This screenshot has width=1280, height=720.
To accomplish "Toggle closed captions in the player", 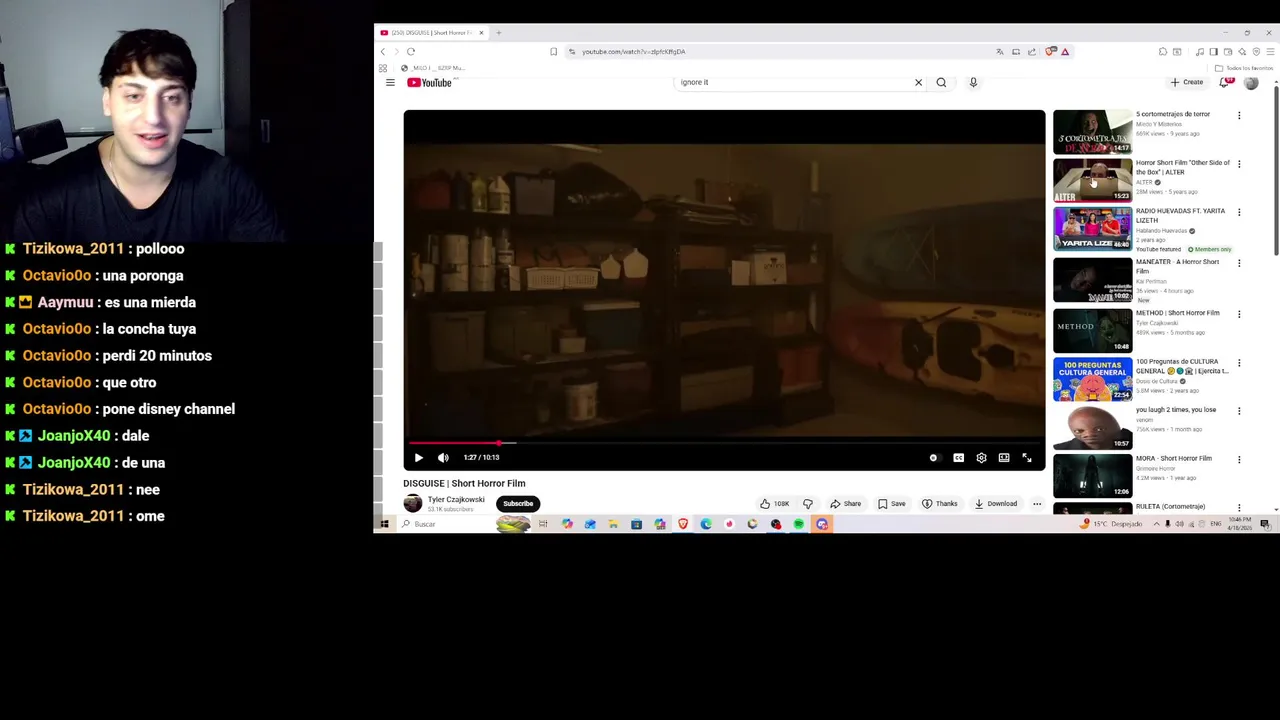I will (958, 457).
